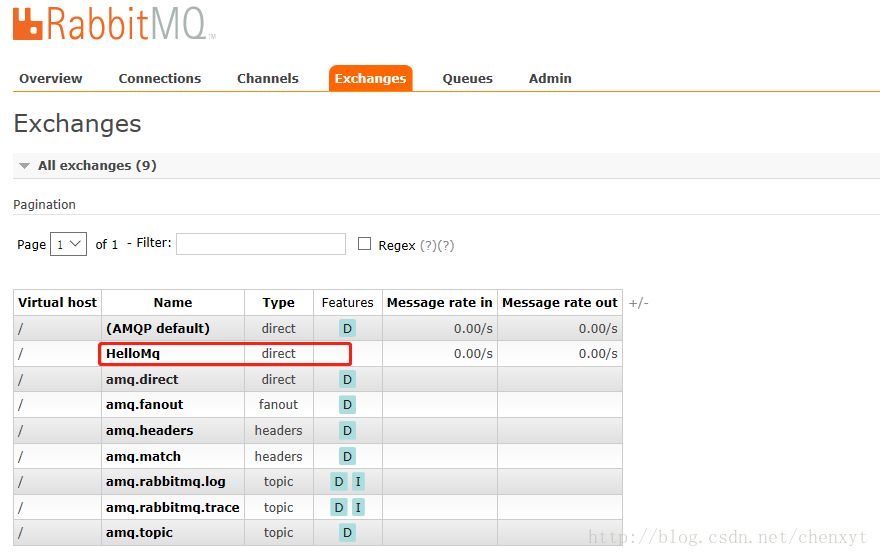This screenshot has width=880, height=557.
Task: Open the Overview tab
Action: point(51,79)
